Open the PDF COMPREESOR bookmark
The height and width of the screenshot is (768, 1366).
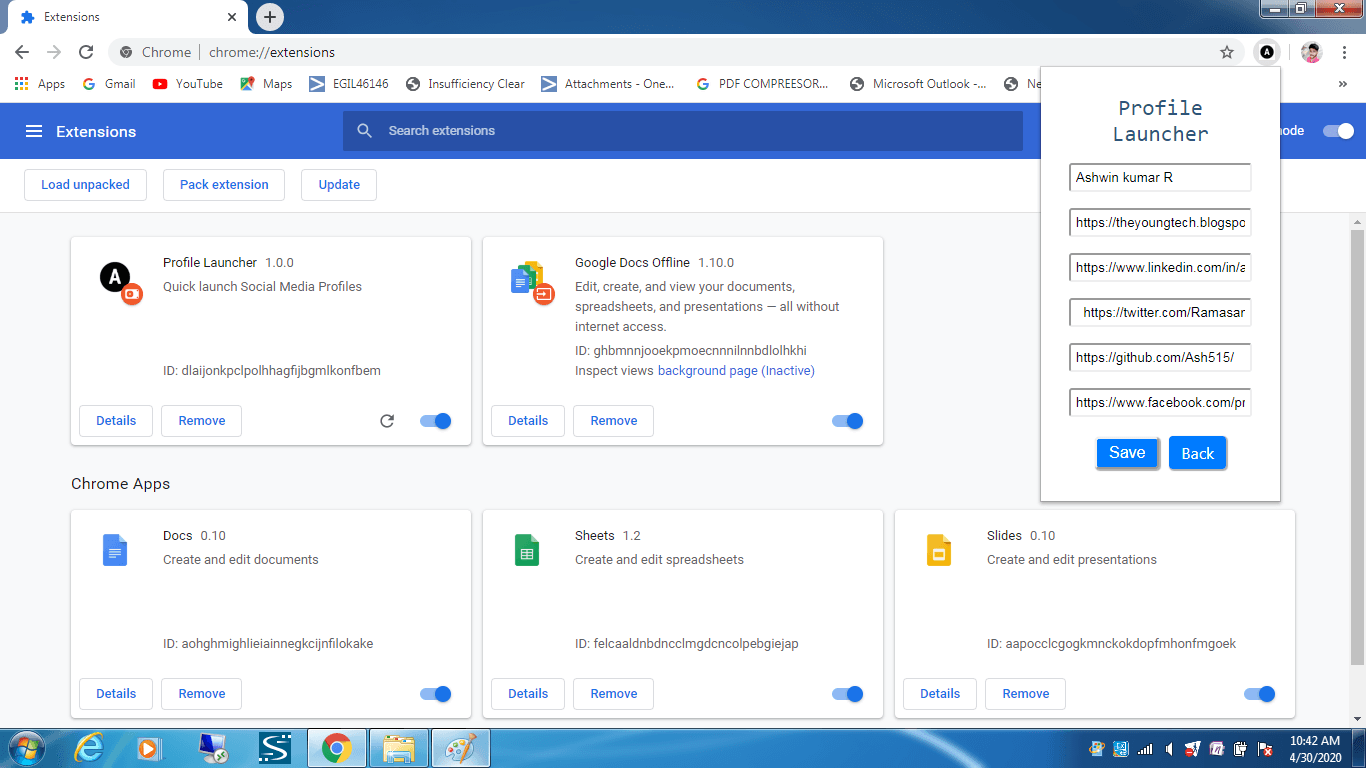tap(763, 84)
